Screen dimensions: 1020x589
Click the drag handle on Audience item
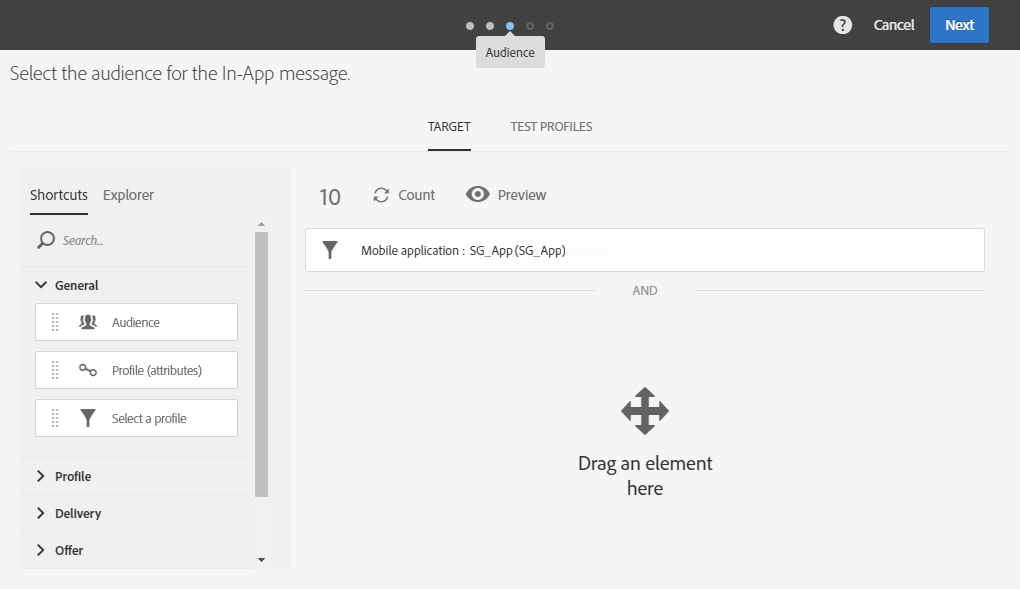55,322
